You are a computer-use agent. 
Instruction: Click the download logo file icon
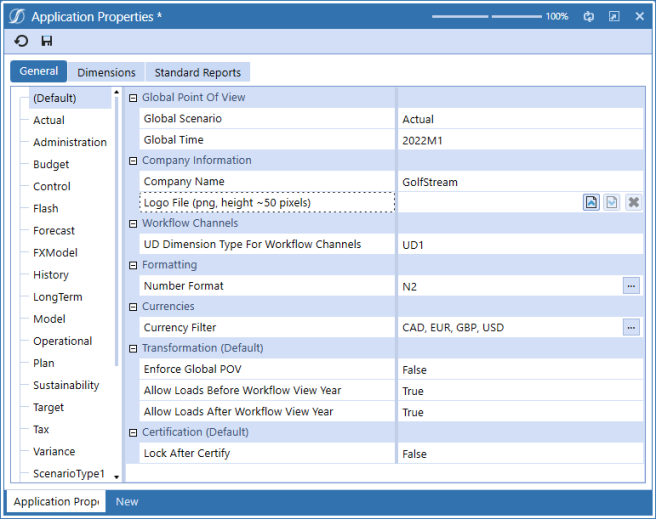[x=611, y=202]
